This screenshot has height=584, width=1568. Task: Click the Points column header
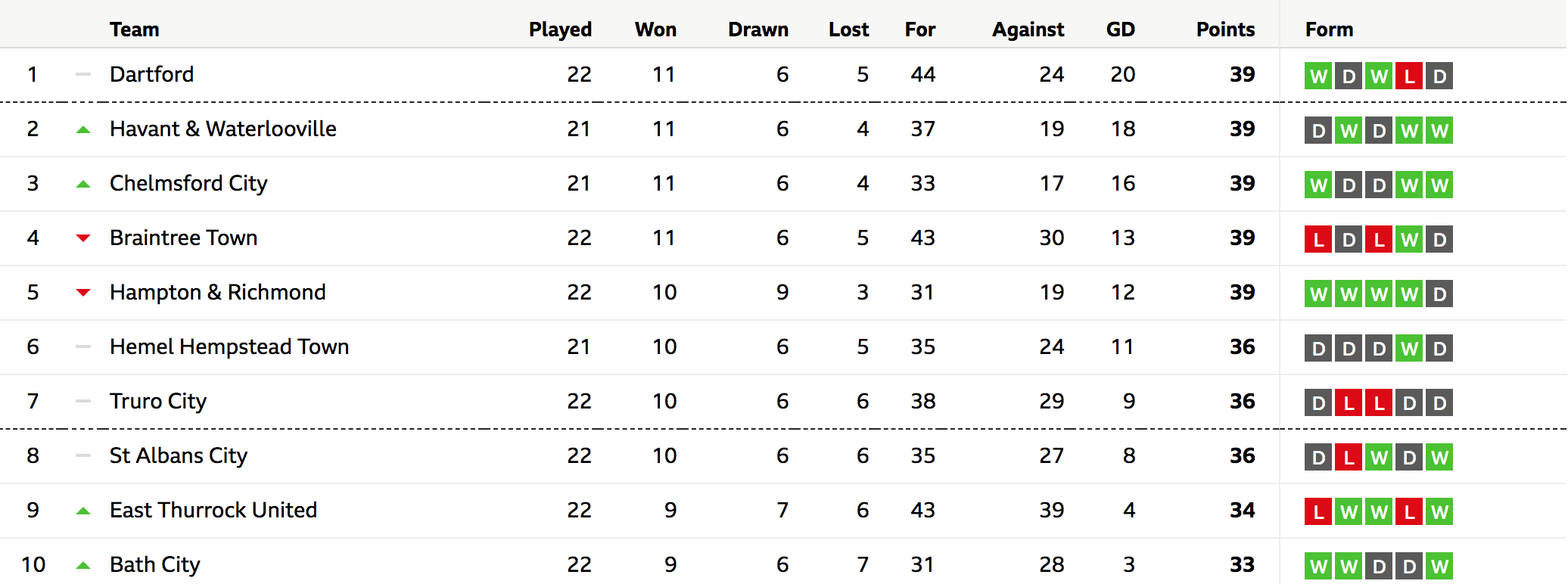click(1225, 30)
